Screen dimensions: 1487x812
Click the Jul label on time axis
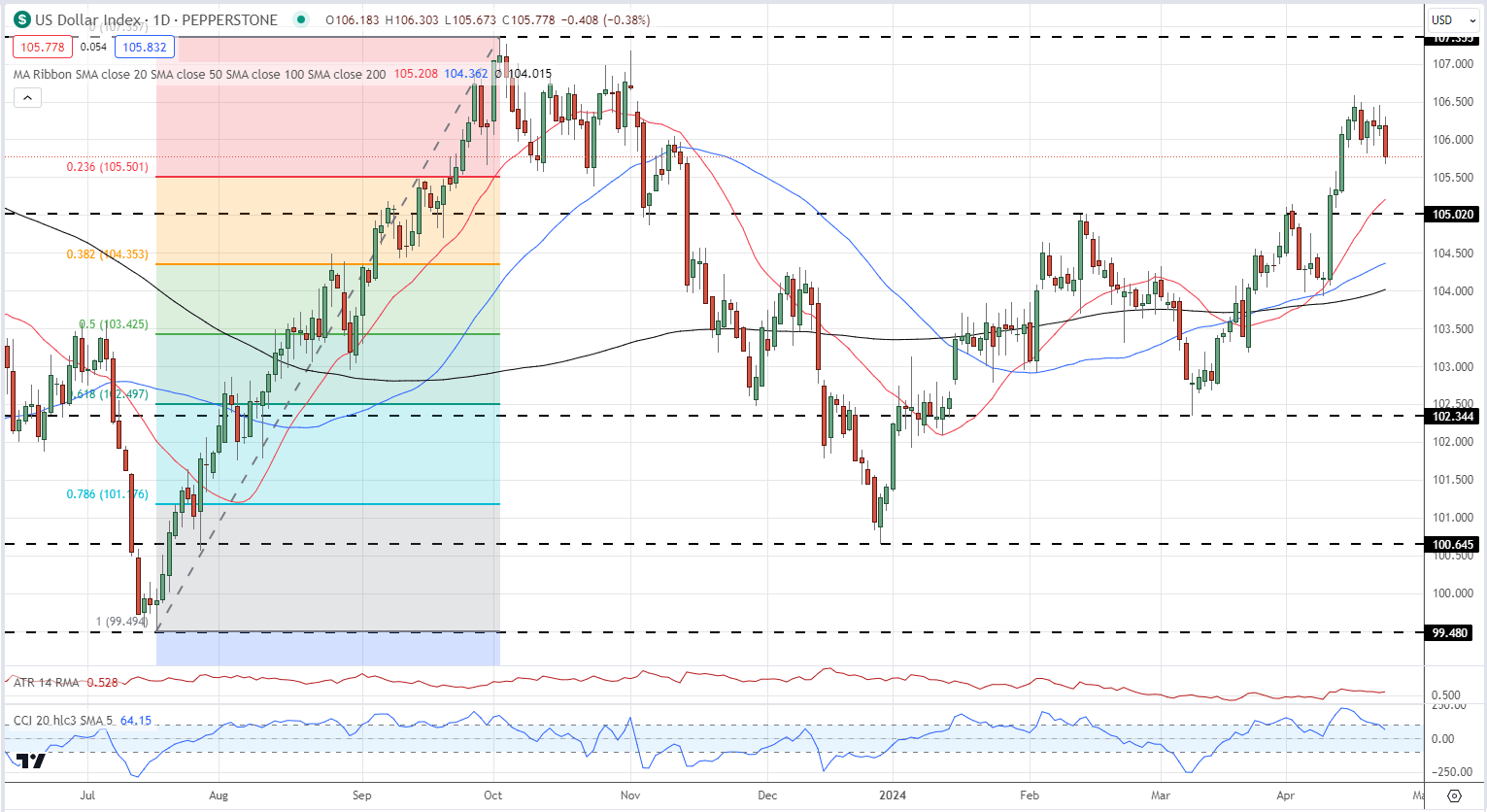pos(87,795)
